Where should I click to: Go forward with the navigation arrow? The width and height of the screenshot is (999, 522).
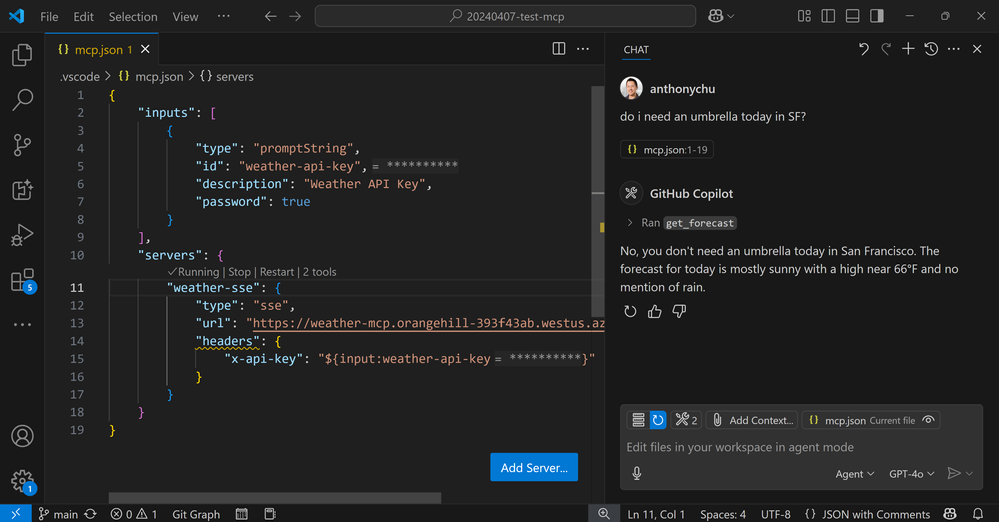[295, 17]
